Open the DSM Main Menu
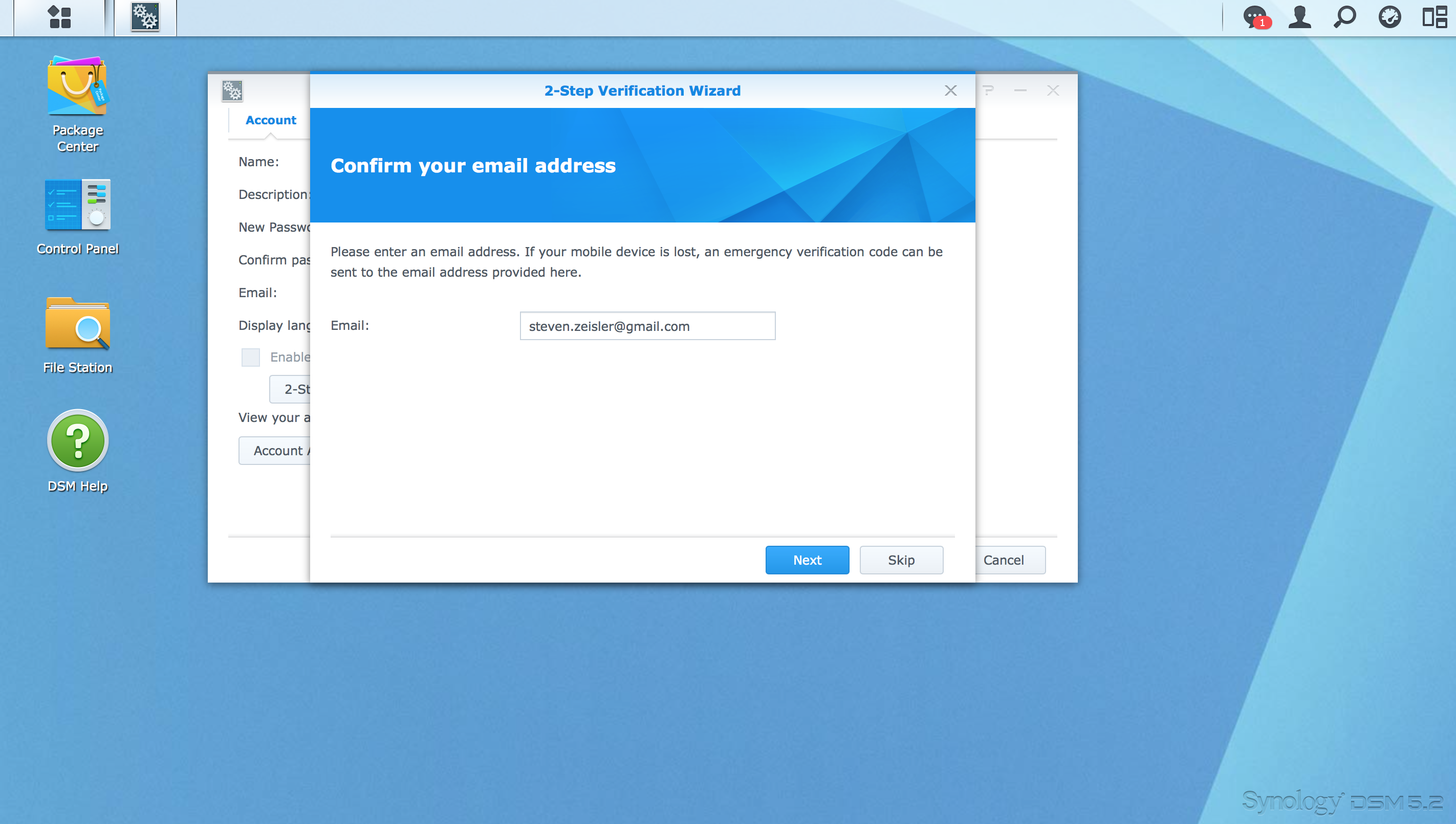 [x=59, y=17]
